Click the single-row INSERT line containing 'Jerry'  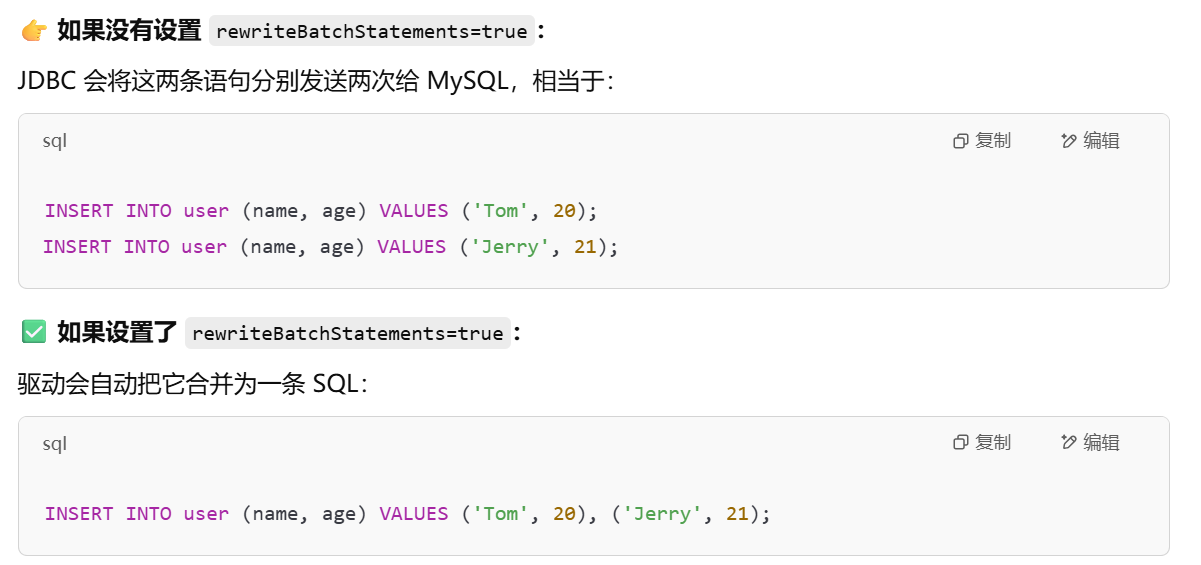(x=330, y=246)
